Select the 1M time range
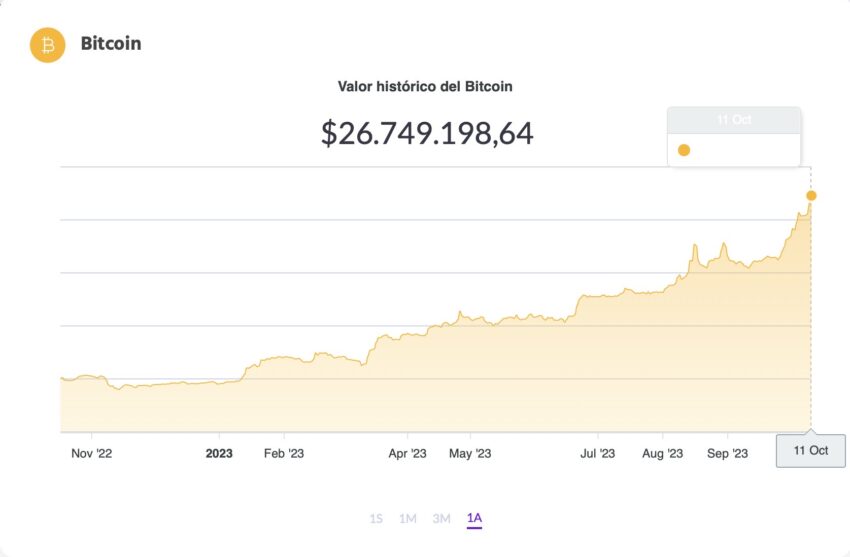 point(408,518)
